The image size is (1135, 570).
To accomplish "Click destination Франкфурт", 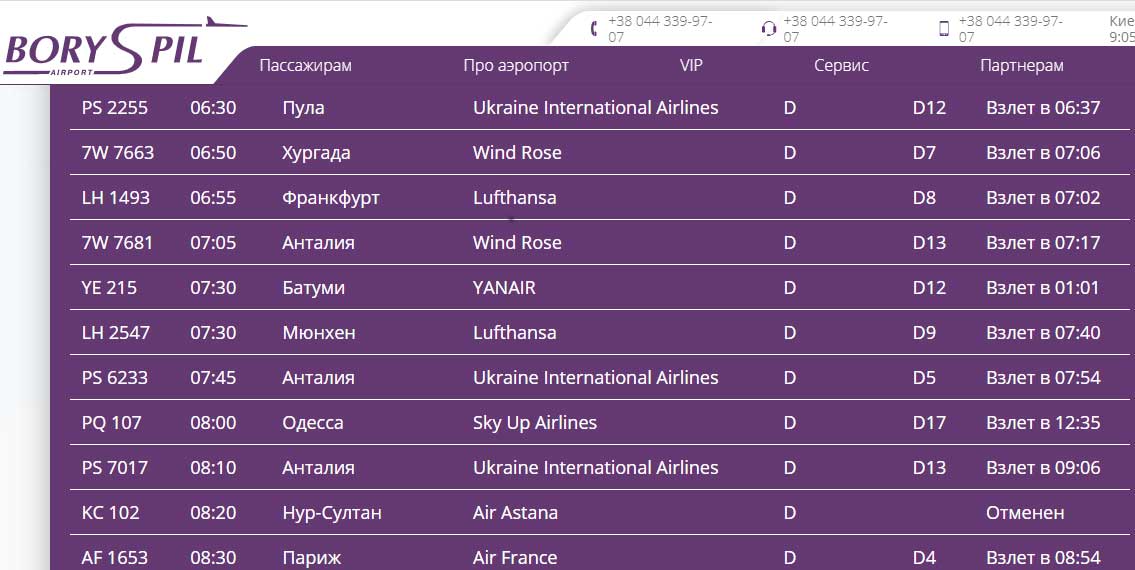I will [331, 198].
